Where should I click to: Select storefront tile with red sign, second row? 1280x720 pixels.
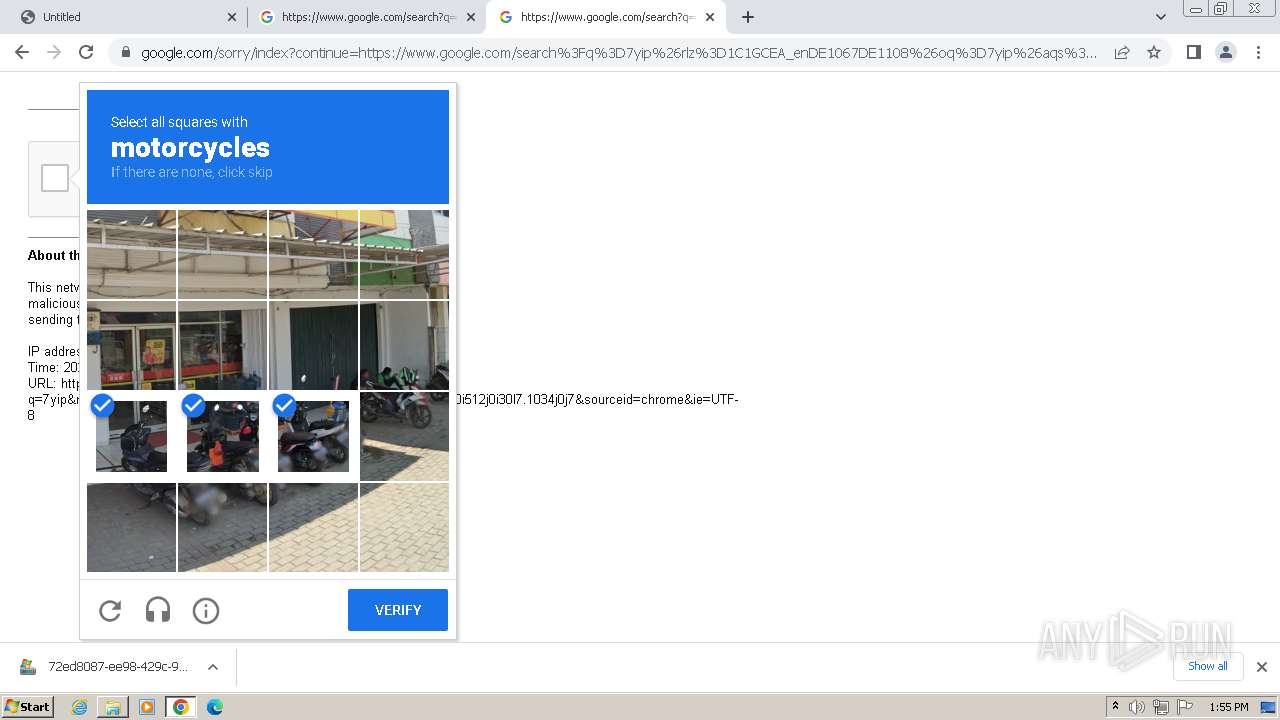131,345
